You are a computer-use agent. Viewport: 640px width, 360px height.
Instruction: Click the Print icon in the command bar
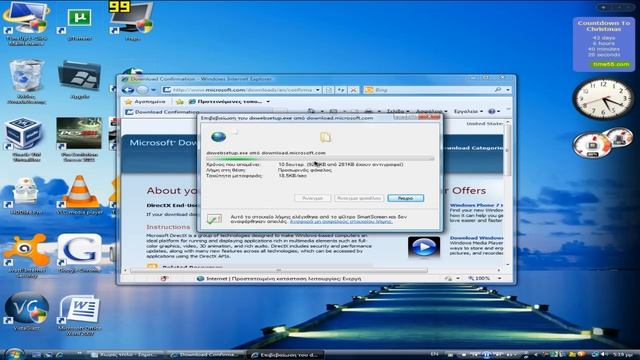[368, 111]
